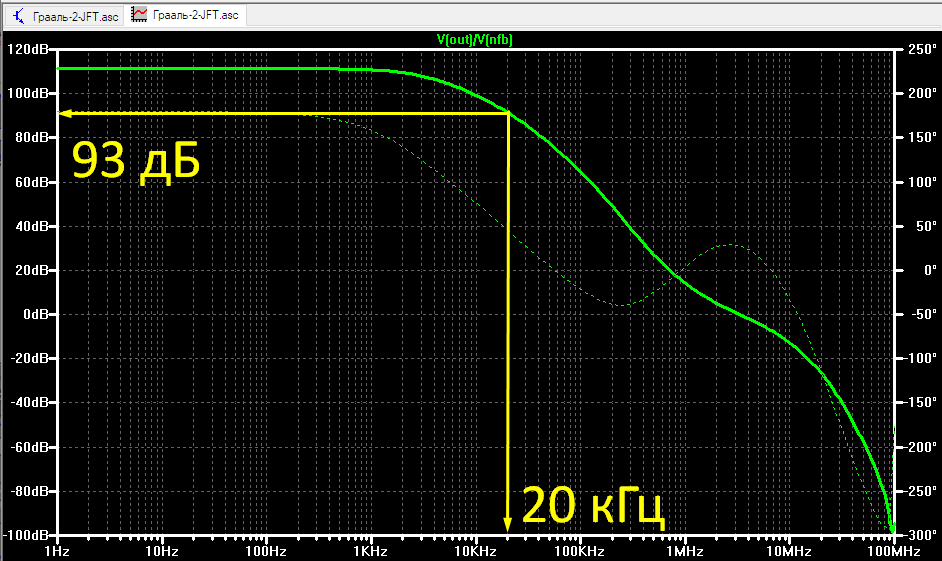Image resolution: width=942 pixels, height=561 pixels.
Task: Click the -250° phase axis label
Action: [920, 491]
